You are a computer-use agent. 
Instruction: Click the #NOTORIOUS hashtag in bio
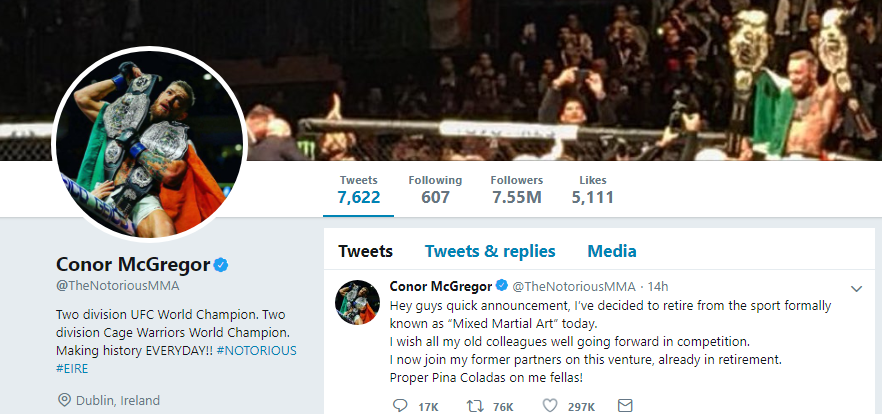(x=254, y=351)
